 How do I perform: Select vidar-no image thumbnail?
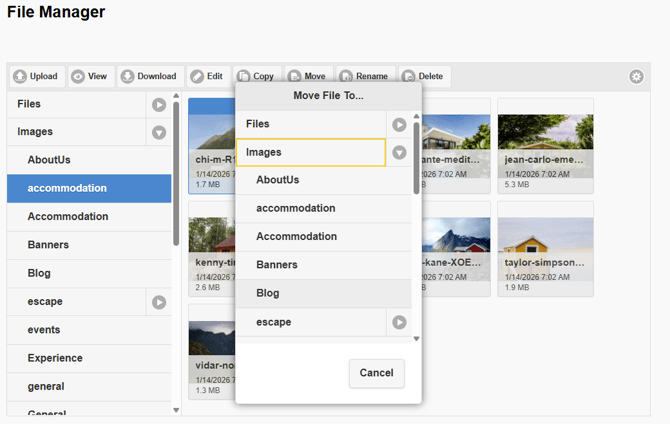point(212,352)
